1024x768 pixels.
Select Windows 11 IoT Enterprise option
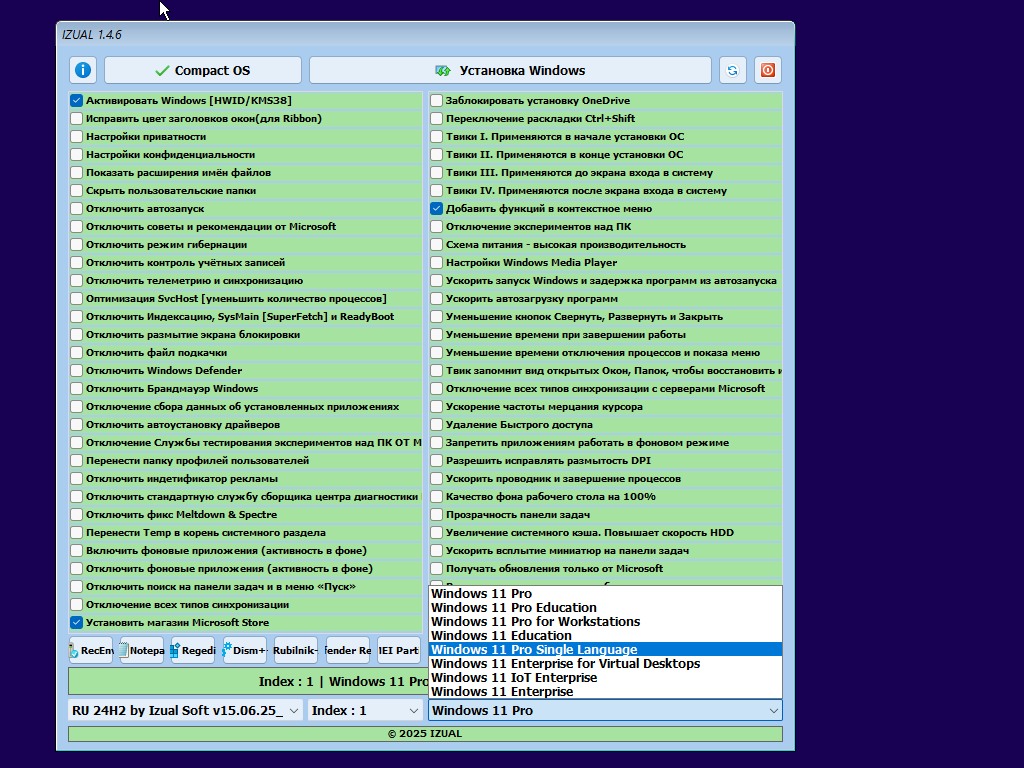pos(605,678)
